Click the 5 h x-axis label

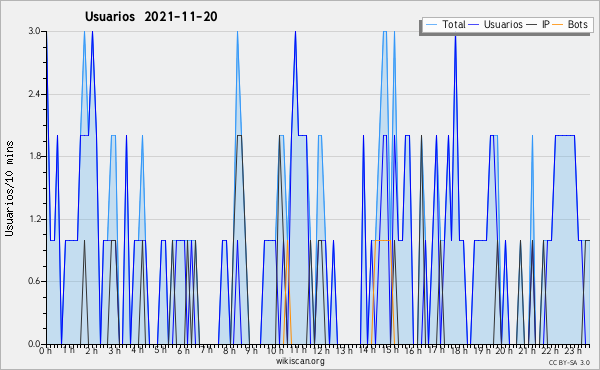(x=160, y=350)
